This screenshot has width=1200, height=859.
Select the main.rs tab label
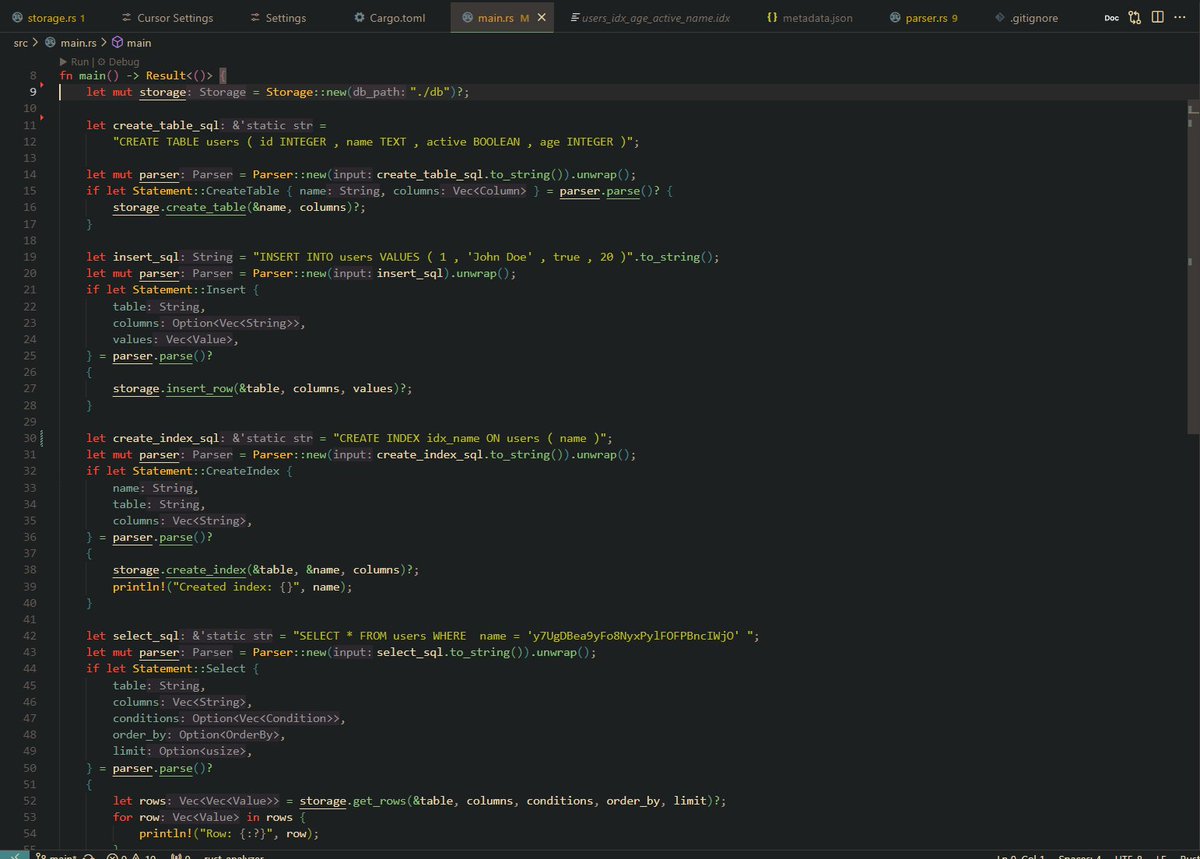coord(496,18)
